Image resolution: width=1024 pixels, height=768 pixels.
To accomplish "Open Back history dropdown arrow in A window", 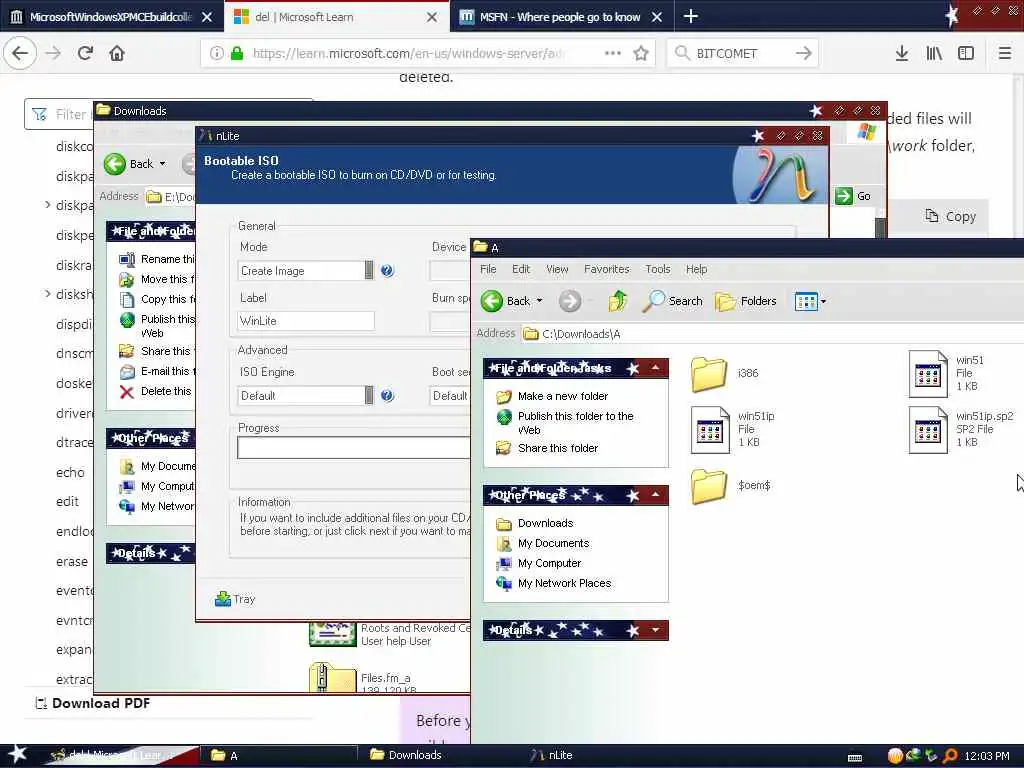I will click(539, 301).
